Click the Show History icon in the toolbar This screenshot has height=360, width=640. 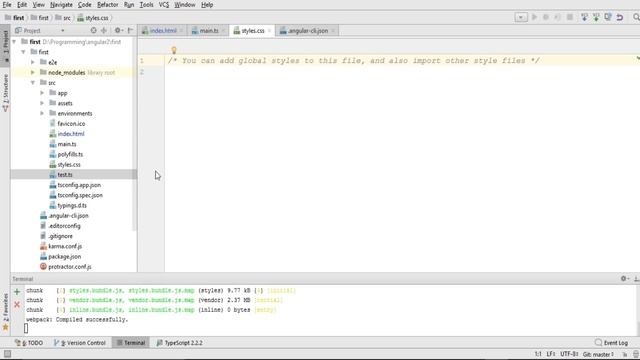point(608,17)
